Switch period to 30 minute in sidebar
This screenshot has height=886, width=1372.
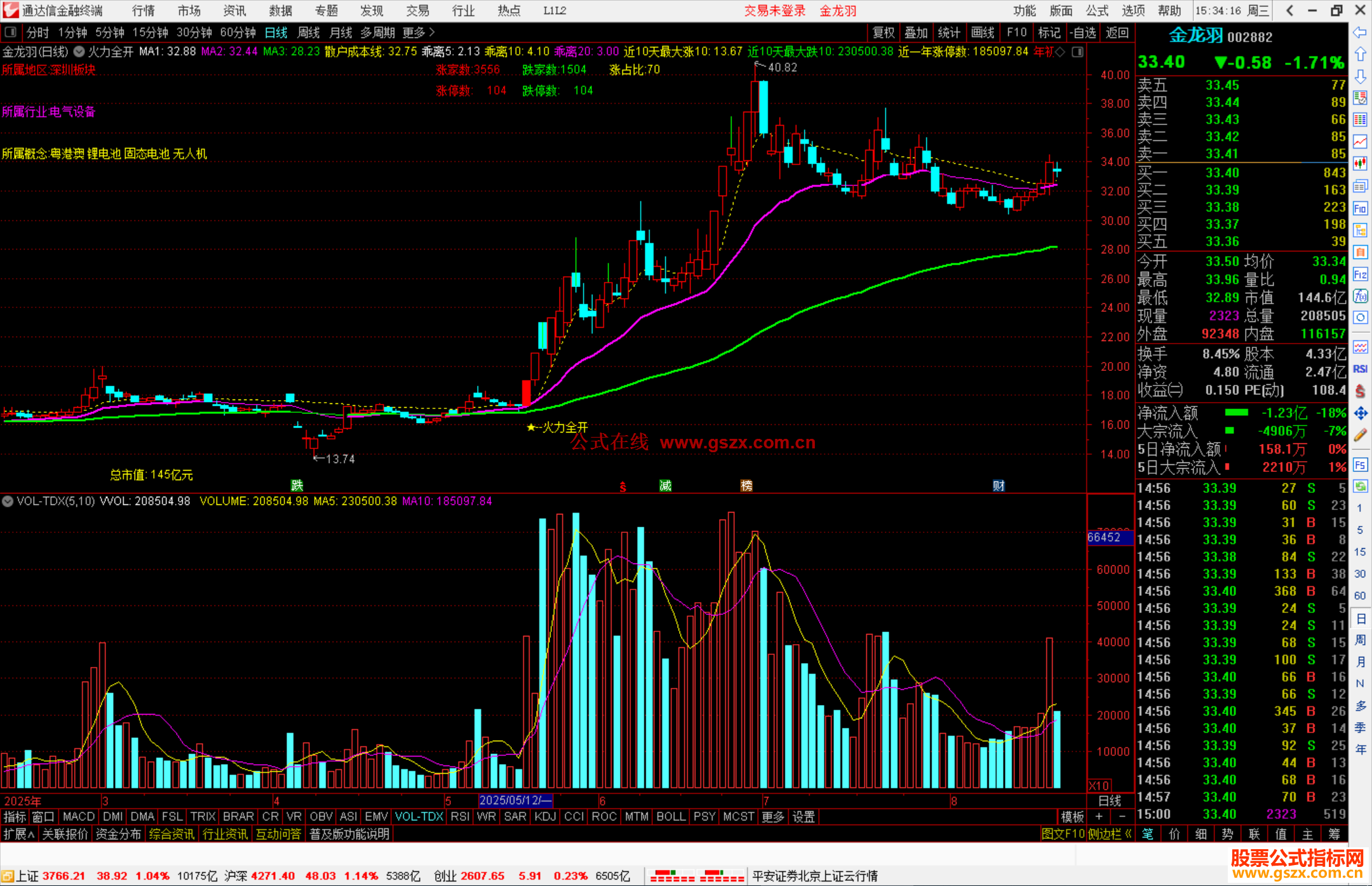[1359, 574]
